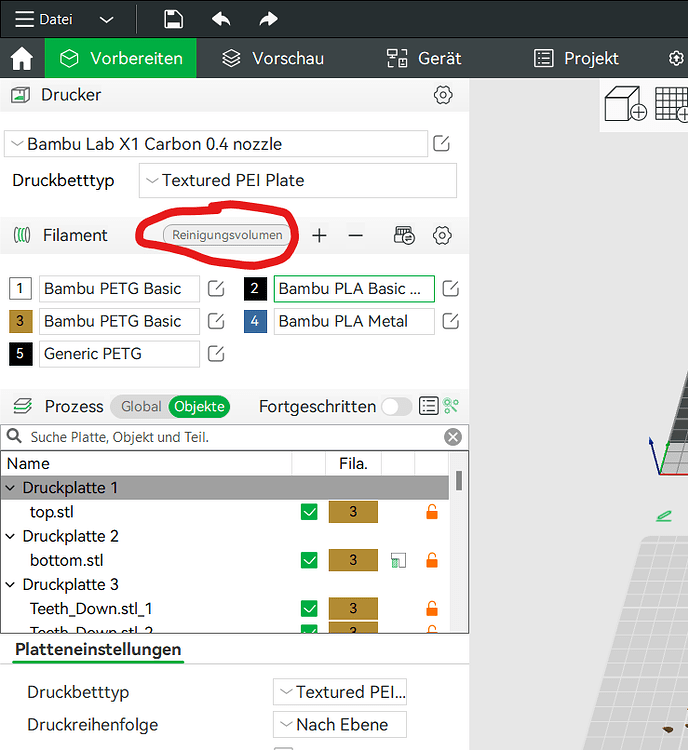Open Druckreihenfolge dropdown Nach Ebene
The image size is (688, 750).
(340, 725)
